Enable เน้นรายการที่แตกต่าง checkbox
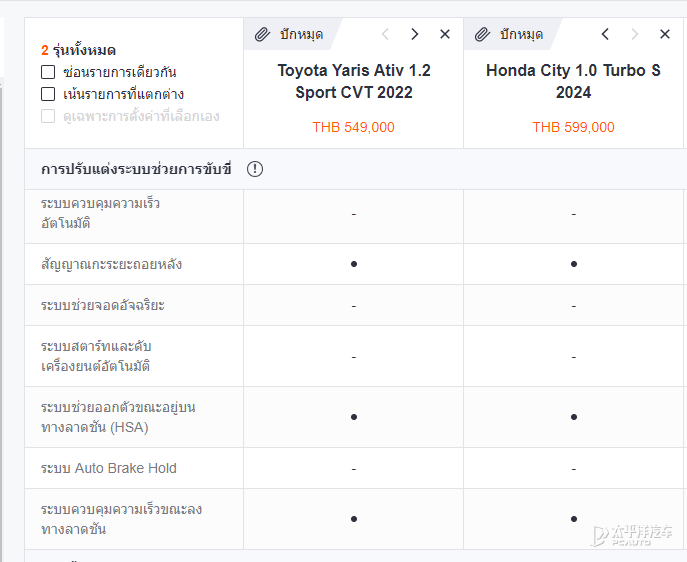This screenshot has height=562, width=687. click(x=48, y=94)
